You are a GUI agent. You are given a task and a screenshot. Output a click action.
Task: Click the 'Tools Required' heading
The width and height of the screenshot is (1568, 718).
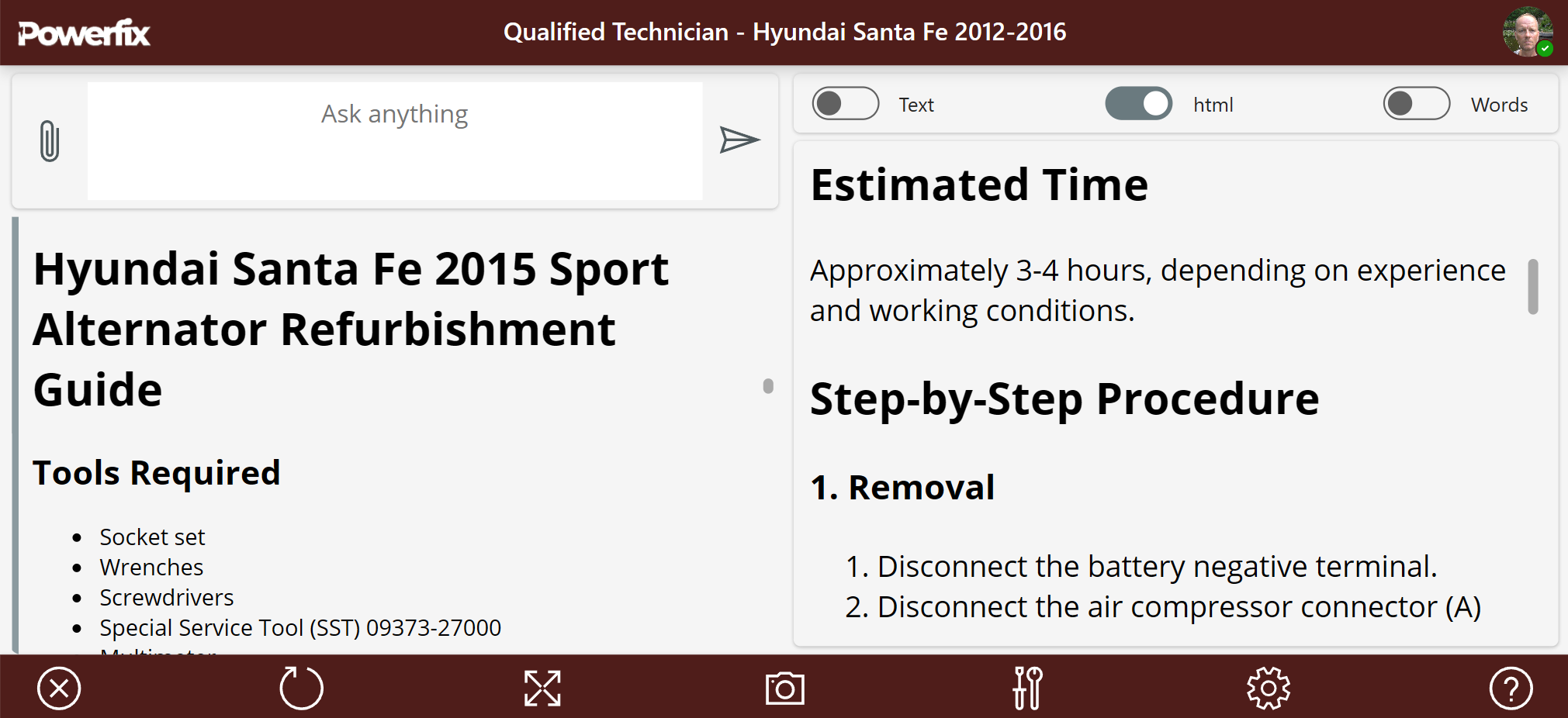(x=156, y=473)
